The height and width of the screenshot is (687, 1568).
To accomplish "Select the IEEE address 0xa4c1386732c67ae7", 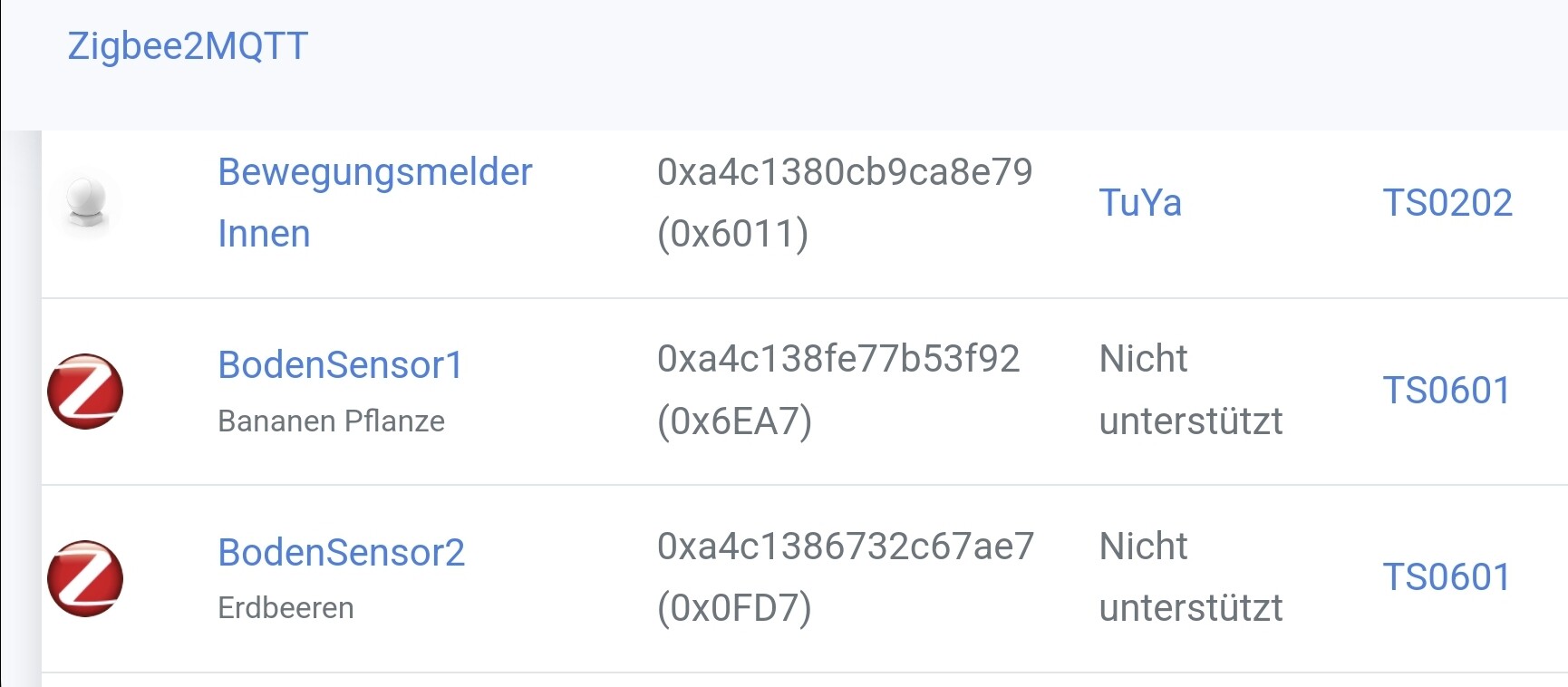I will click(x=846, y=546).
